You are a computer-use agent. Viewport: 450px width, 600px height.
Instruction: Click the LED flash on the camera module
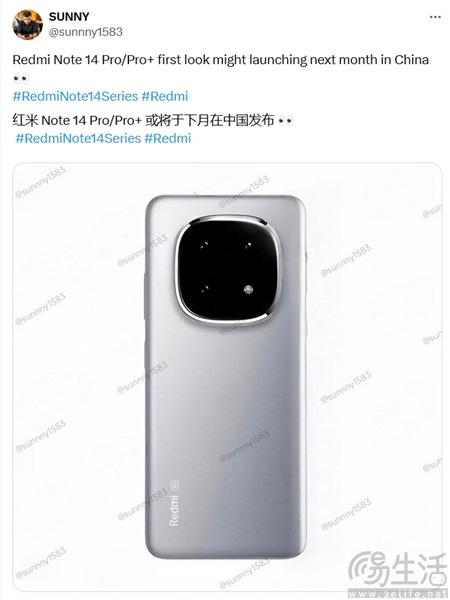(249, 289)
